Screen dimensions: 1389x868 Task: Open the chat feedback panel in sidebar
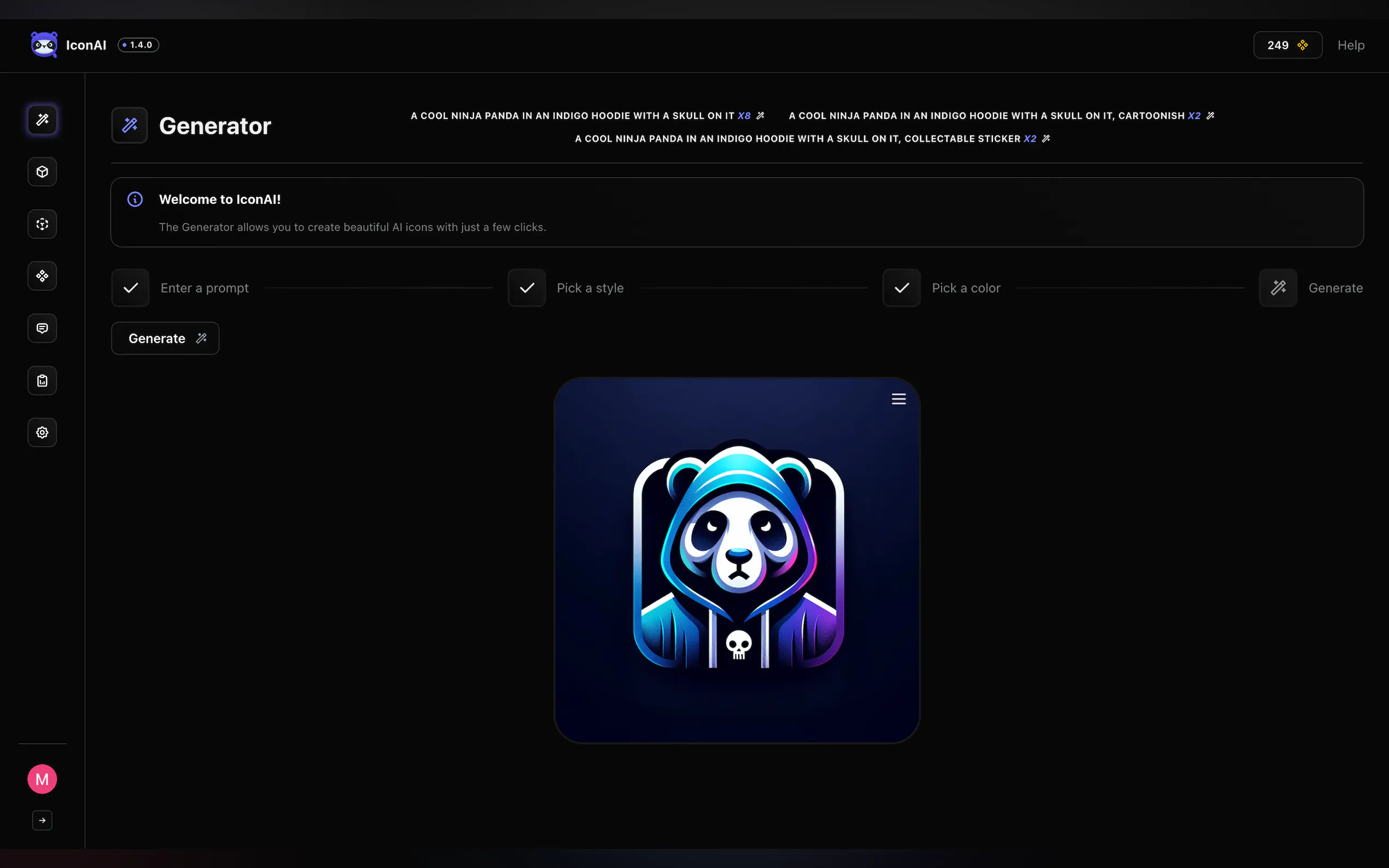coord(42,328)
